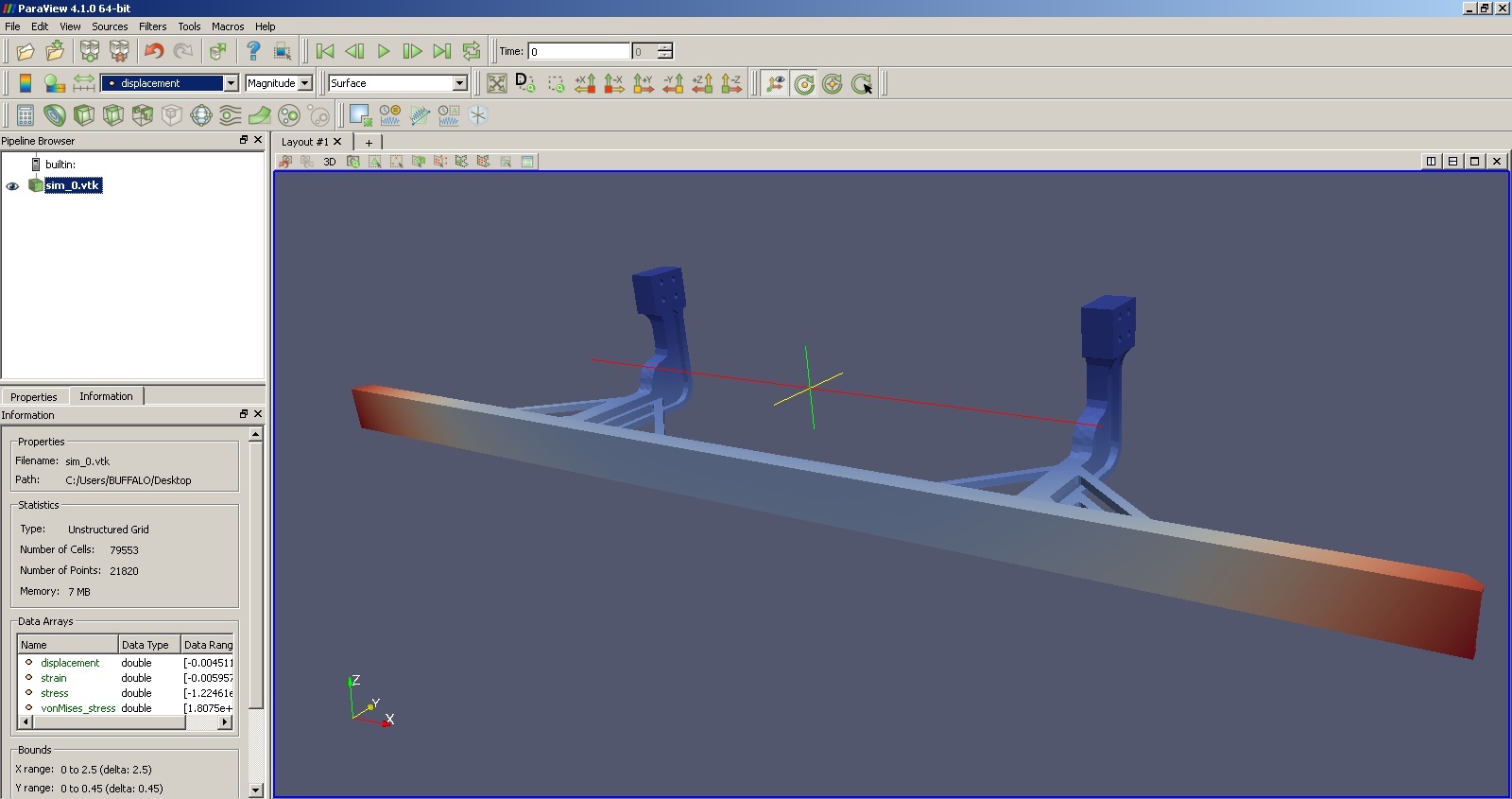The height and width of the screenshot is (799, 1512).
Task: Apply Plot Over Line filter
Action: pos(420,115)
